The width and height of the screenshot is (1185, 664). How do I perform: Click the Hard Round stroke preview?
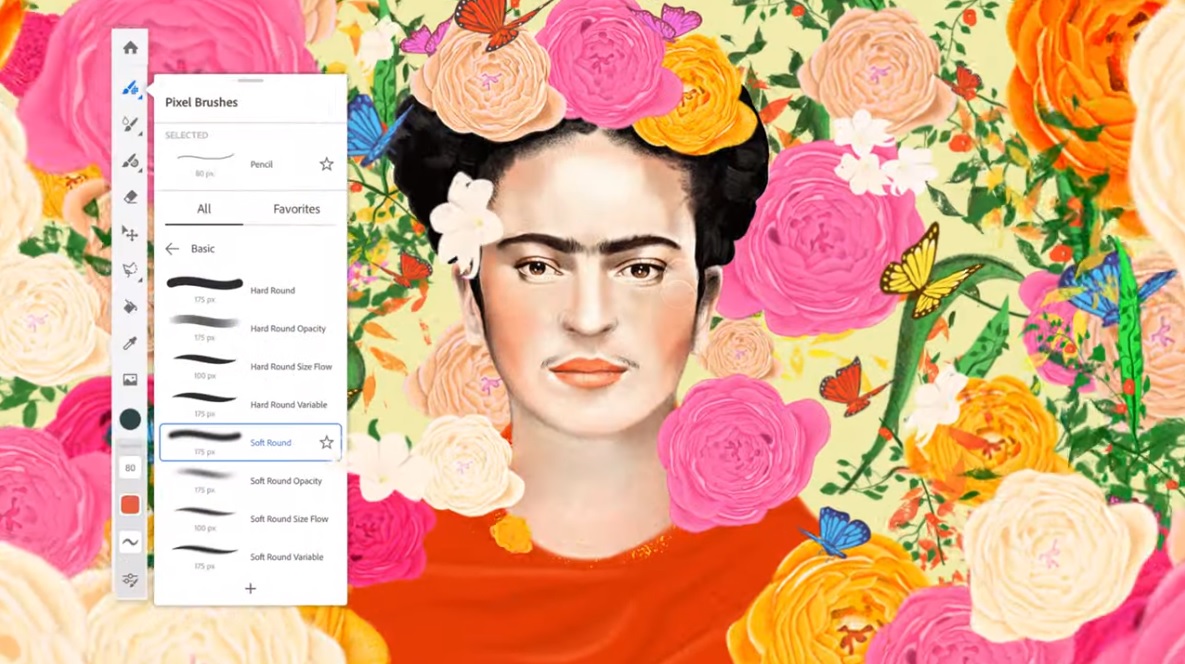[204, 283]
